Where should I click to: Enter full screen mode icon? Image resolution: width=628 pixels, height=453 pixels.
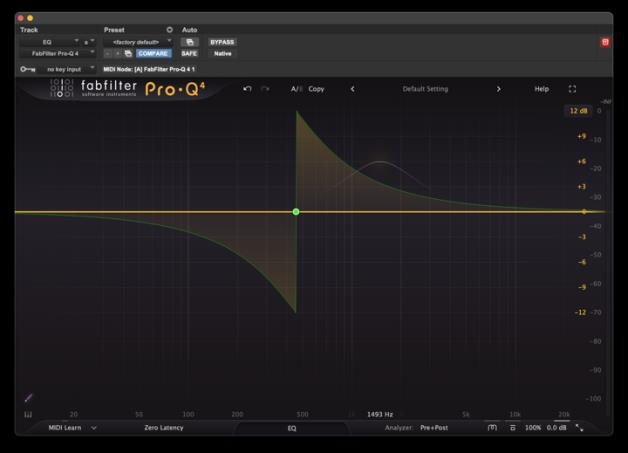point(572,89)
